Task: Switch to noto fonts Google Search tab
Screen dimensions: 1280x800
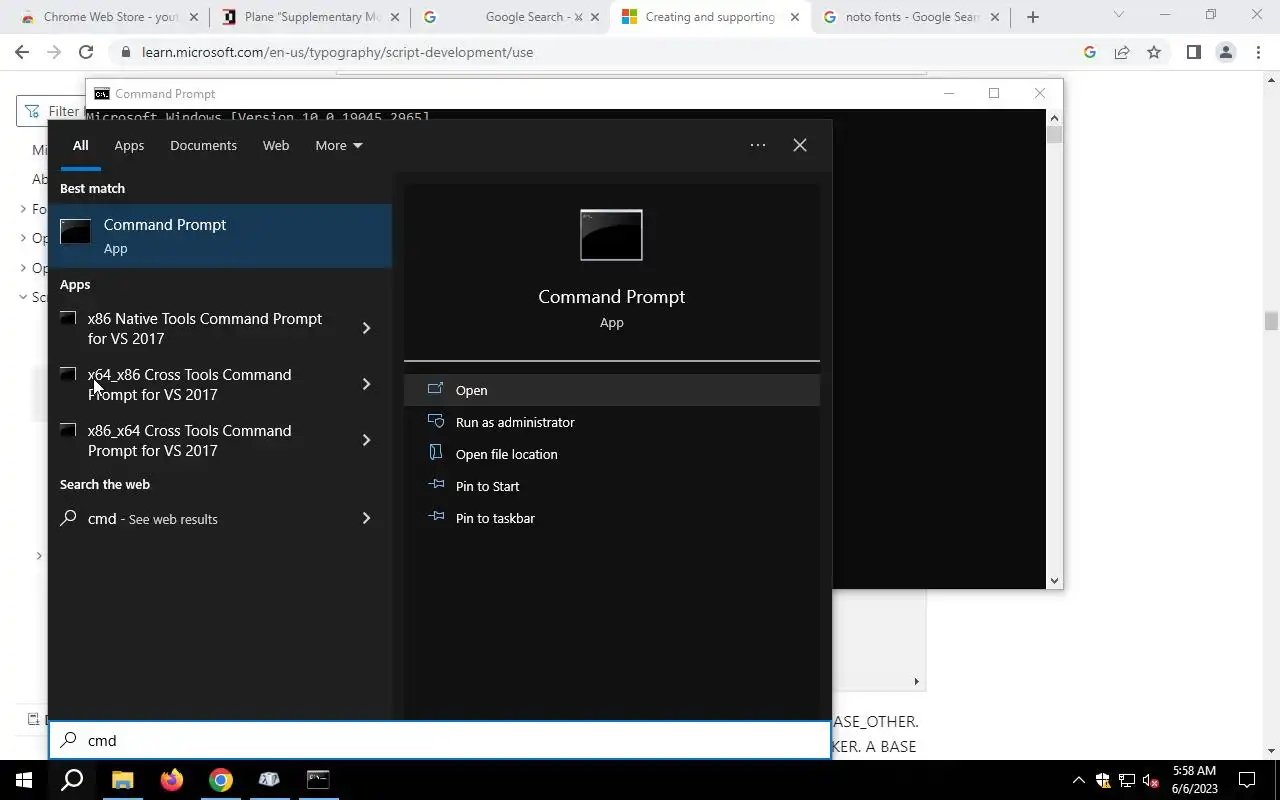Action: [913, 17]
